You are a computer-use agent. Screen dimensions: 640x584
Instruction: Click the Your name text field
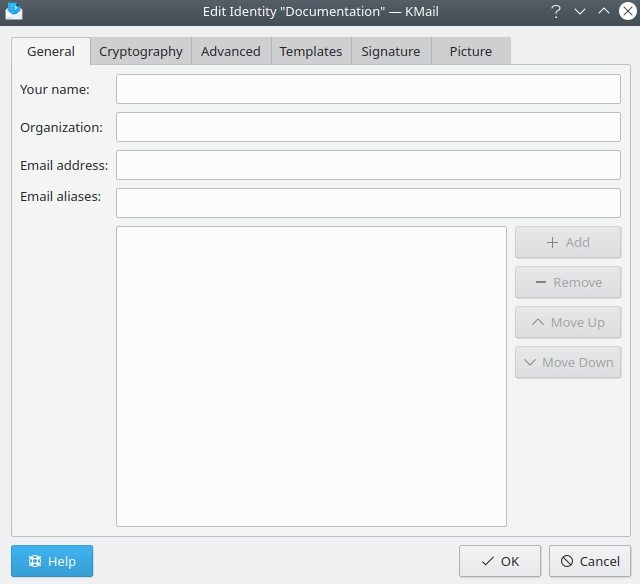pos(368,89)
